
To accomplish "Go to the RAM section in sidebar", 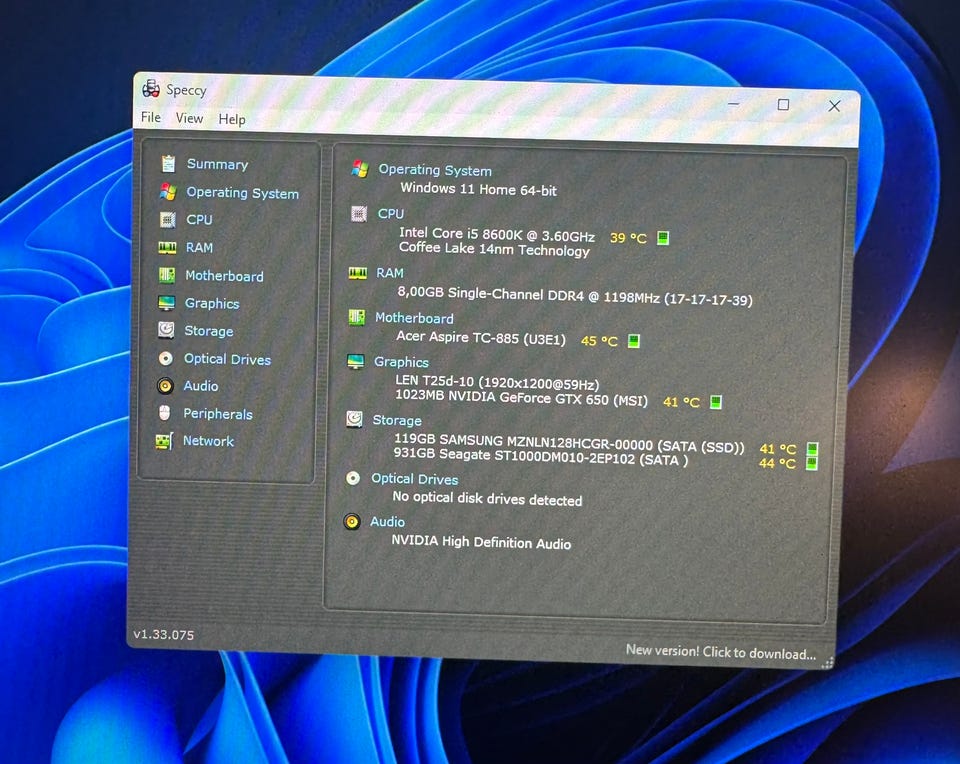I will point(200,247).
